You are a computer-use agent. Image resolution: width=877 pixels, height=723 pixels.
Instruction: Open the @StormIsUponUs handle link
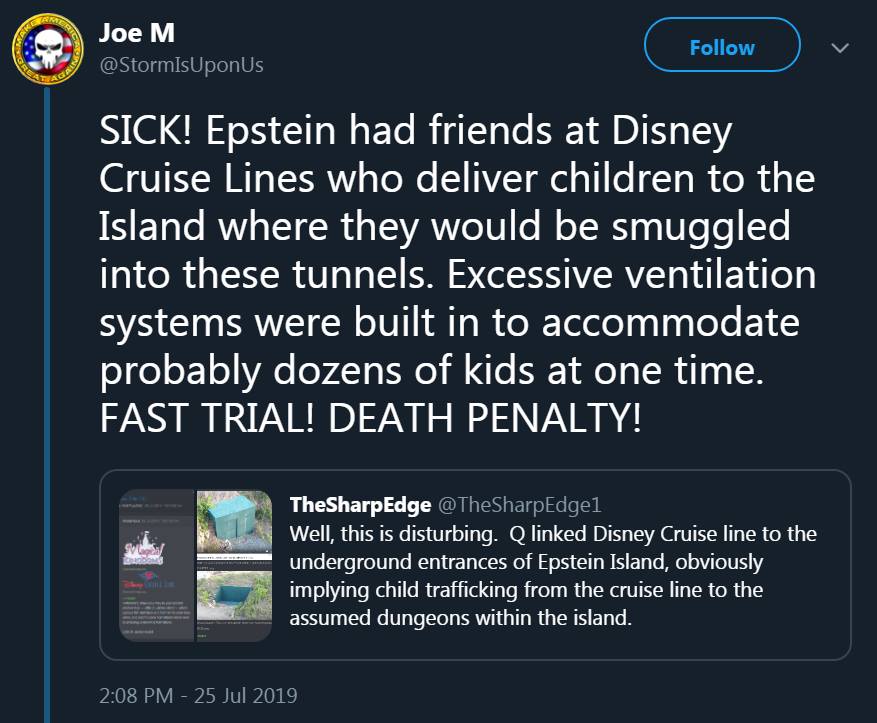pos(181,65)
